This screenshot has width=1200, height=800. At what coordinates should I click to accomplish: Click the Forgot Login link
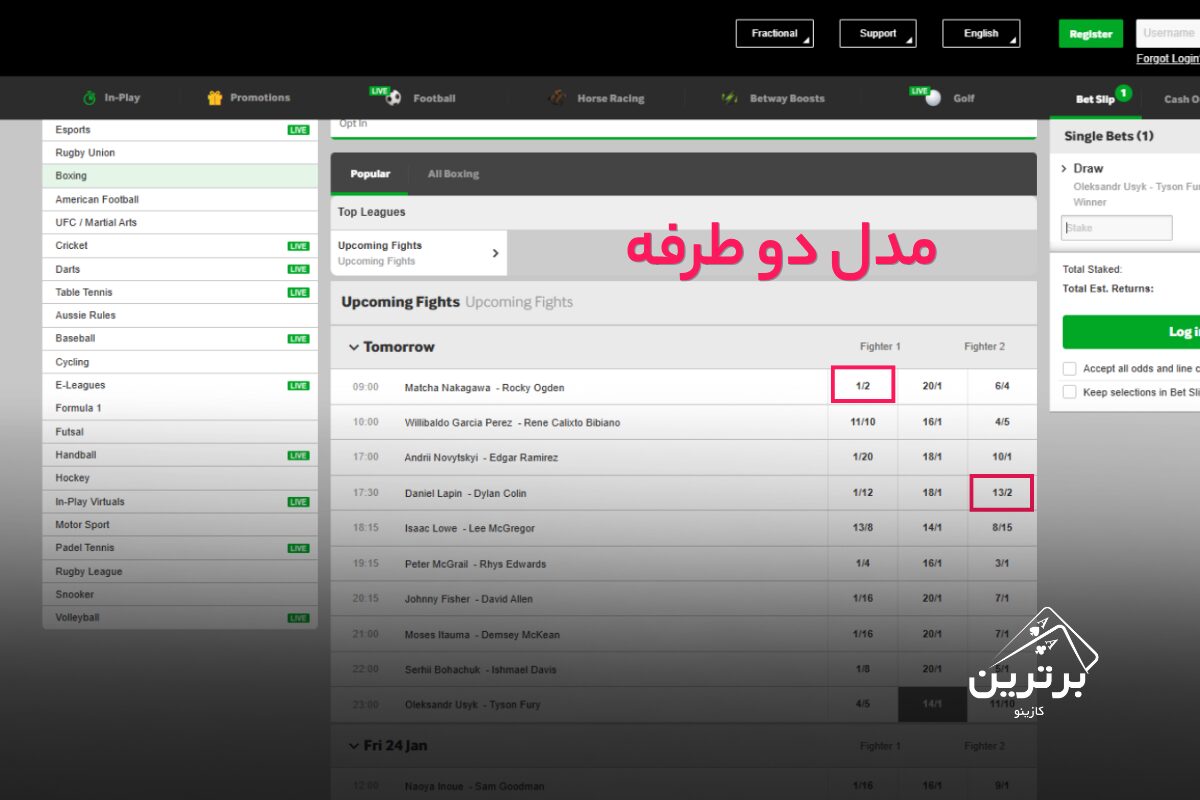point(1168,59)
